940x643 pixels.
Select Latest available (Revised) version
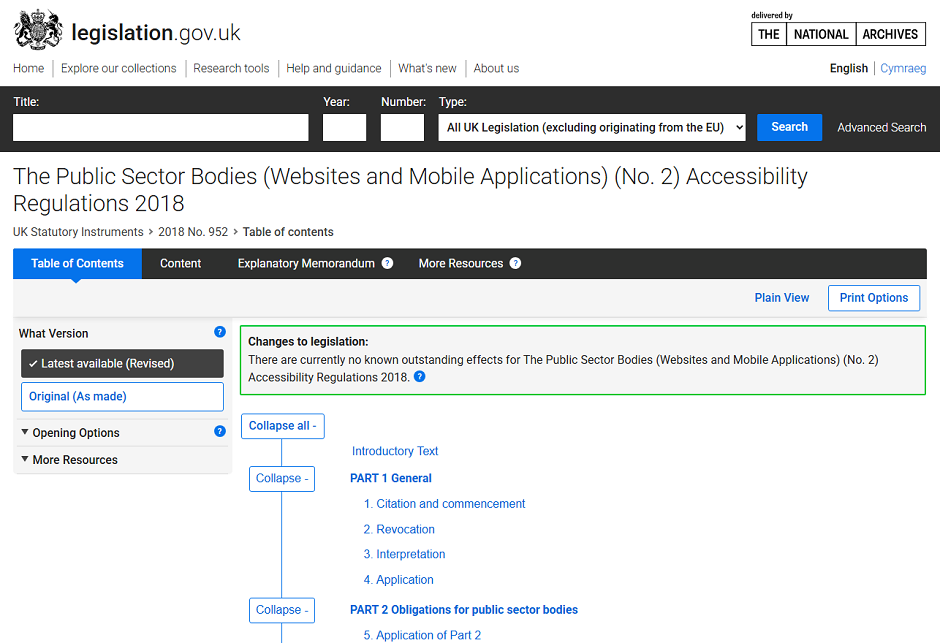(x=122, y=364)
